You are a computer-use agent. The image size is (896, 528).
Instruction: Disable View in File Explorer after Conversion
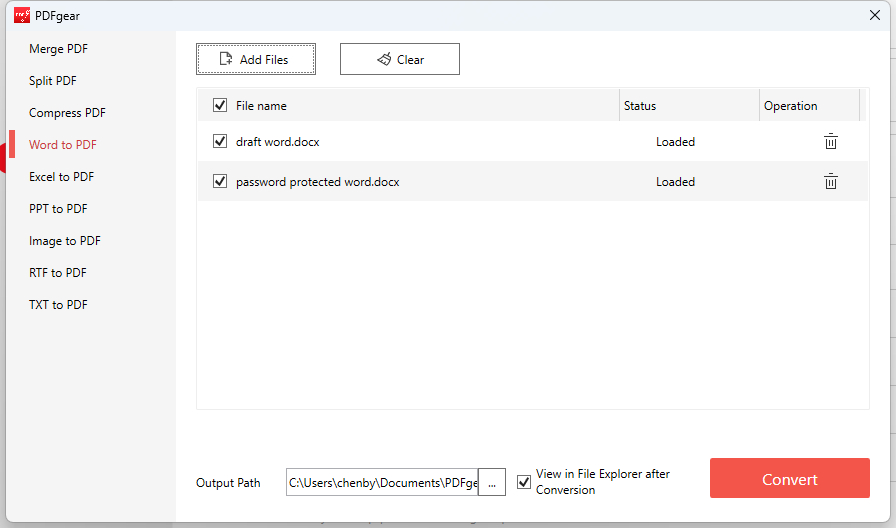(x=524, y=482)
